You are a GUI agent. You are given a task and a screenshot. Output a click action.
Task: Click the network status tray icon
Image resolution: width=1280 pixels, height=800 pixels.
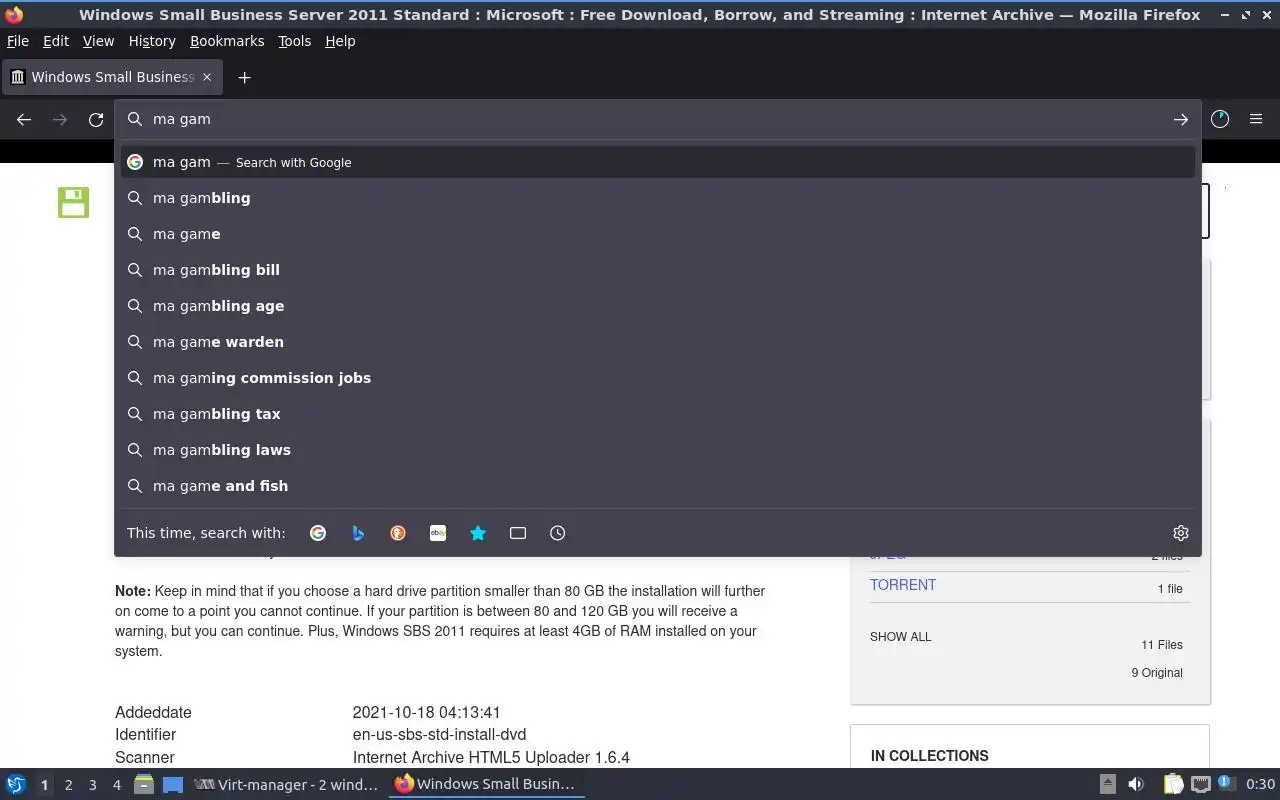tap(1201, 784)
